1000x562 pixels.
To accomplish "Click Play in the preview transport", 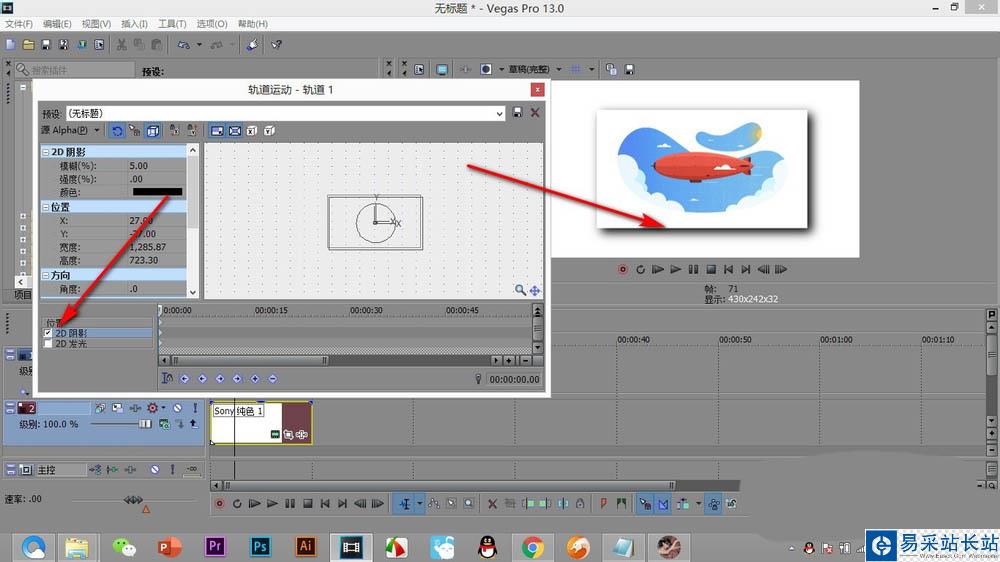I will click(x=675, y=269).
